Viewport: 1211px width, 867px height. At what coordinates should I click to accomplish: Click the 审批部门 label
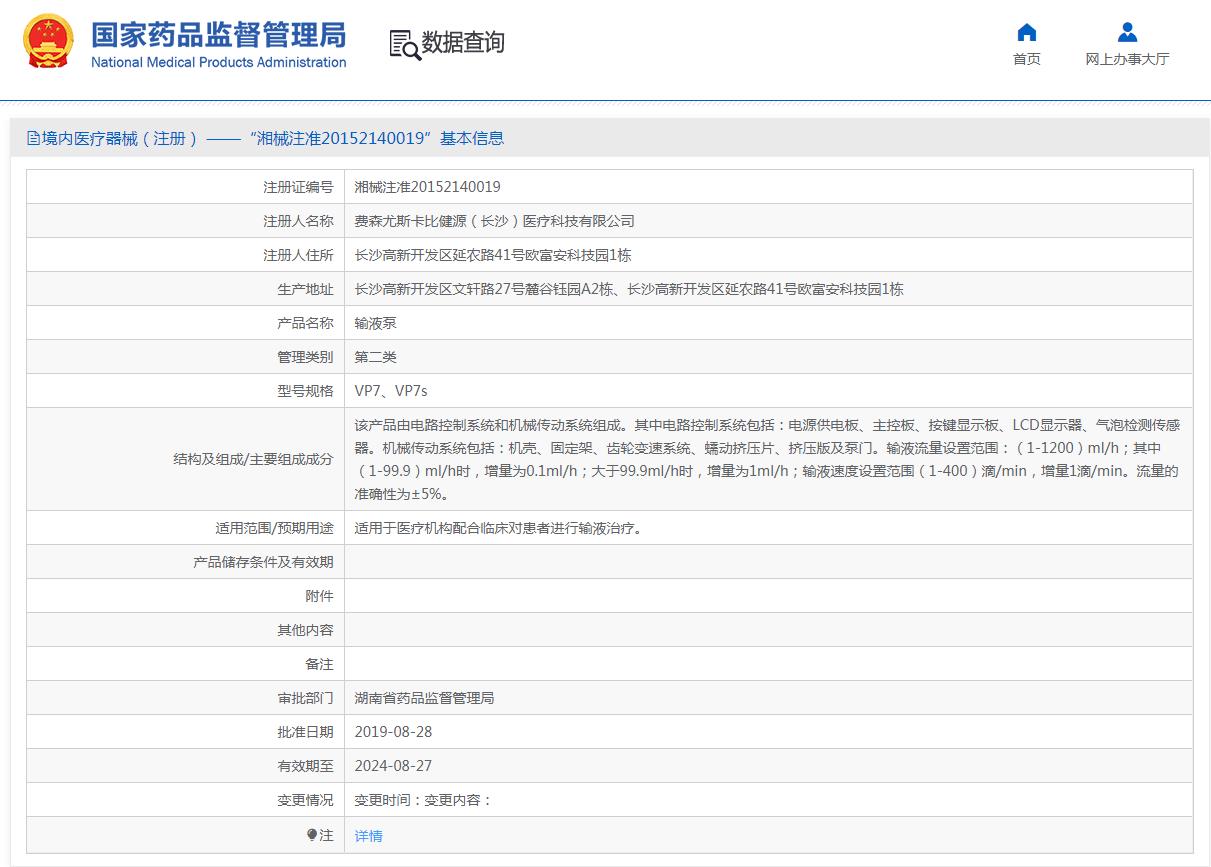click(305, 698)
